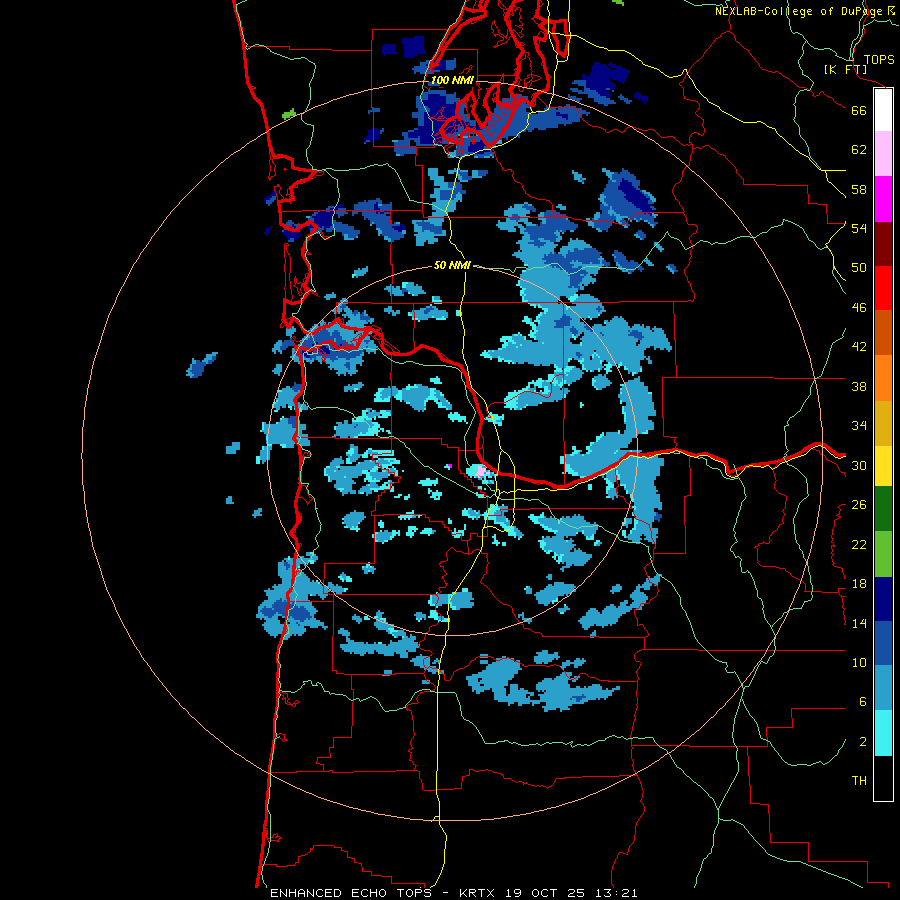Viewport: 900px width, 900px height.
Task: Click the legend value 58
Action: click(859, 189)
